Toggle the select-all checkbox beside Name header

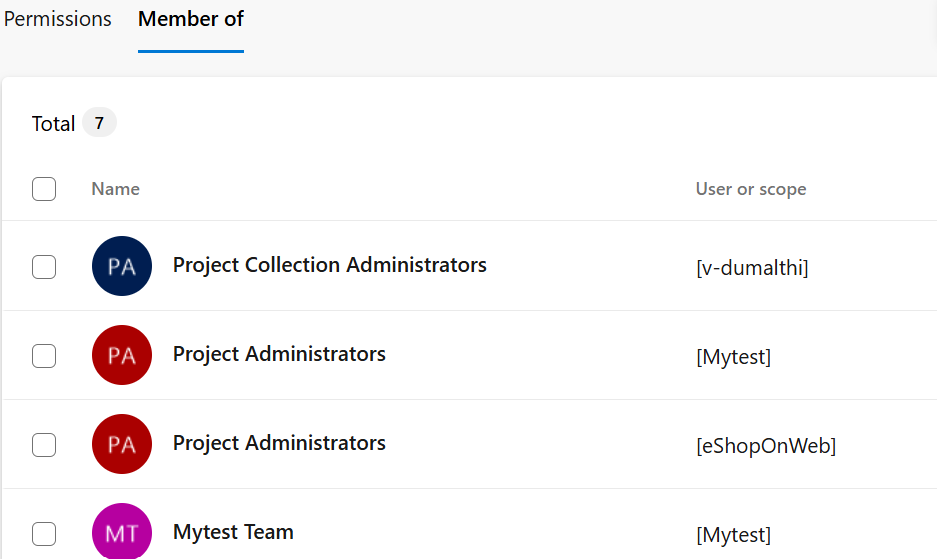tap(44, 189)
